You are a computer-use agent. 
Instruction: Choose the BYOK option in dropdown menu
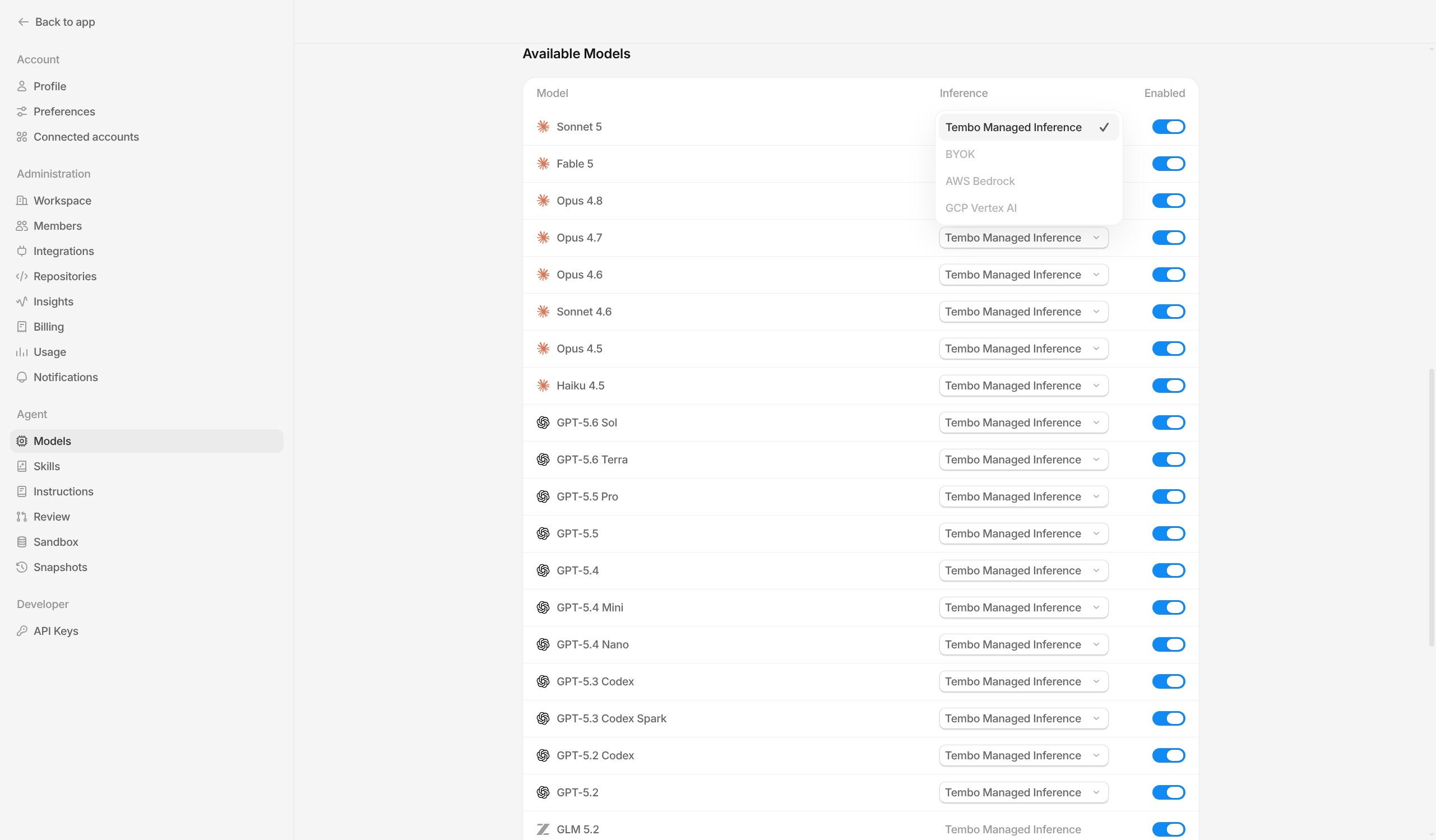[1029, 154]
